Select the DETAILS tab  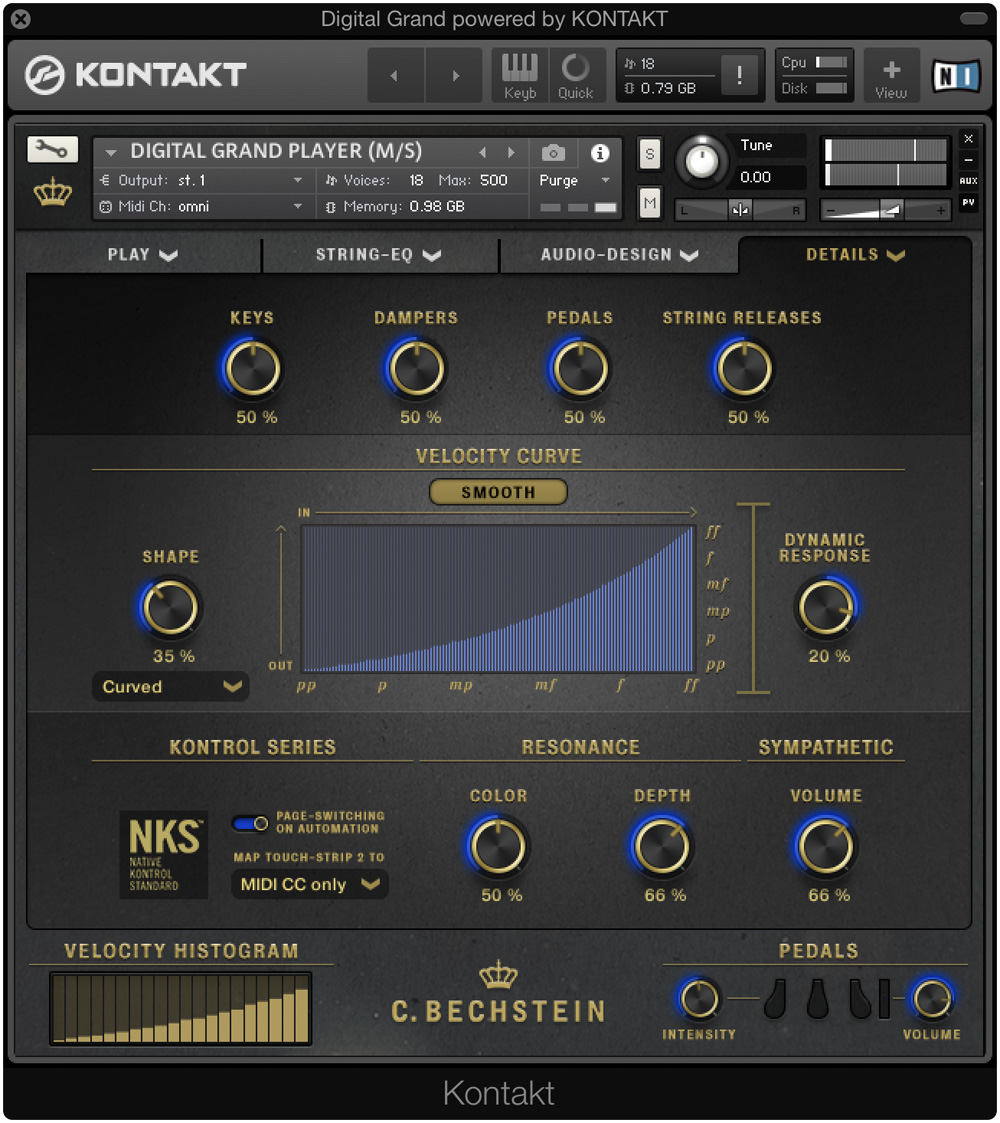click(855, 255)
